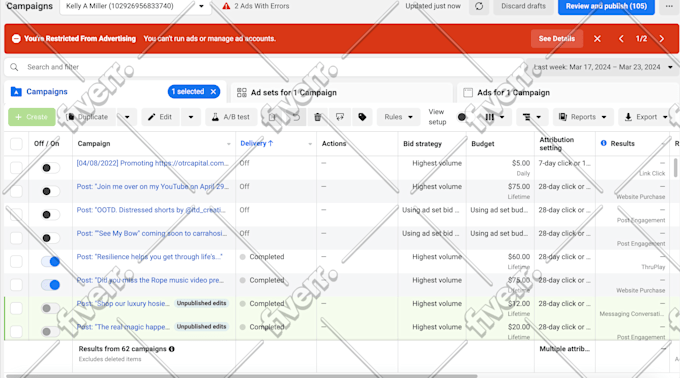The width and height of the screenshot is (680, 378).
Task: Click the A/B test button
Action: point(231,117)
